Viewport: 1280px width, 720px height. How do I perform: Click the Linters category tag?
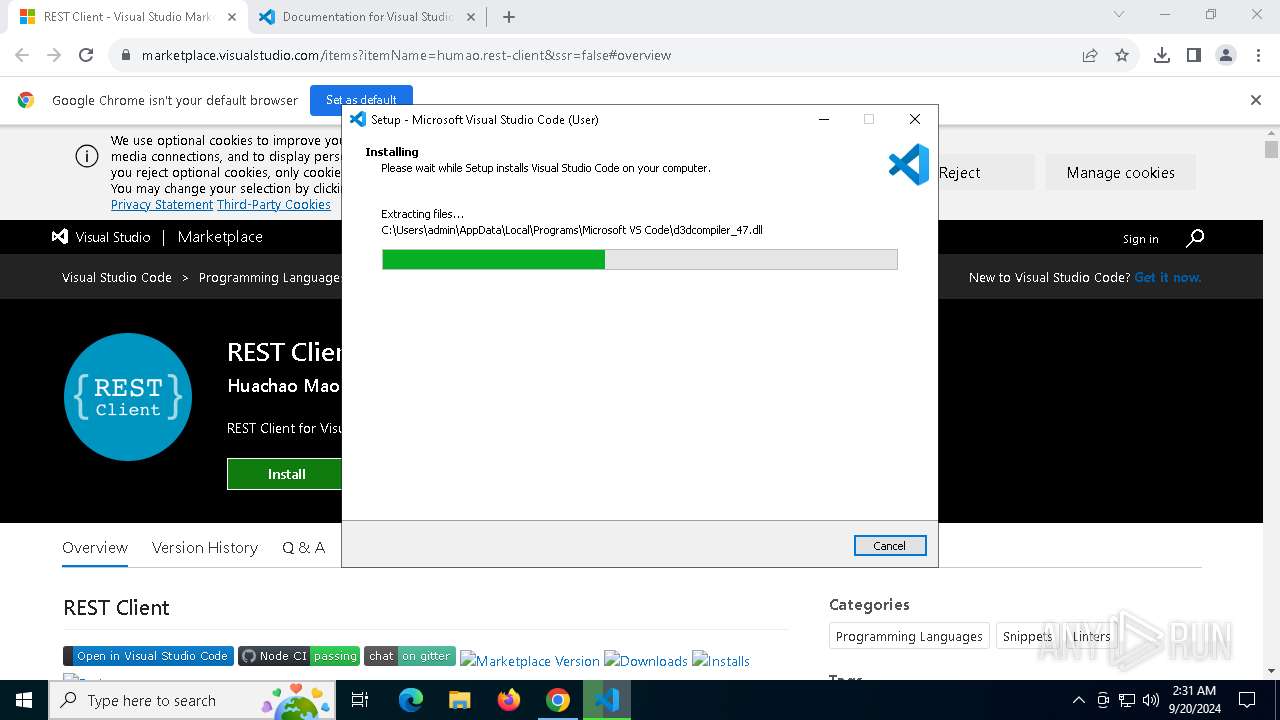1091,636
